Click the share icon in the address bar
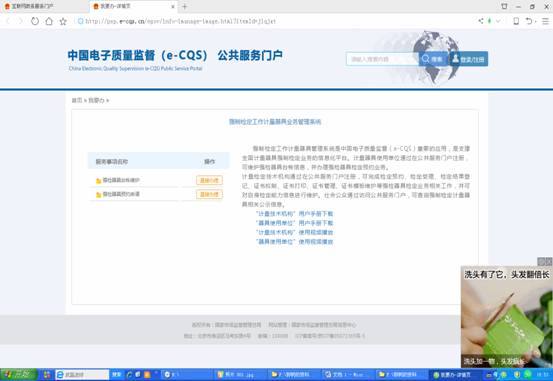The image size is (553, 381). point(480,21)
